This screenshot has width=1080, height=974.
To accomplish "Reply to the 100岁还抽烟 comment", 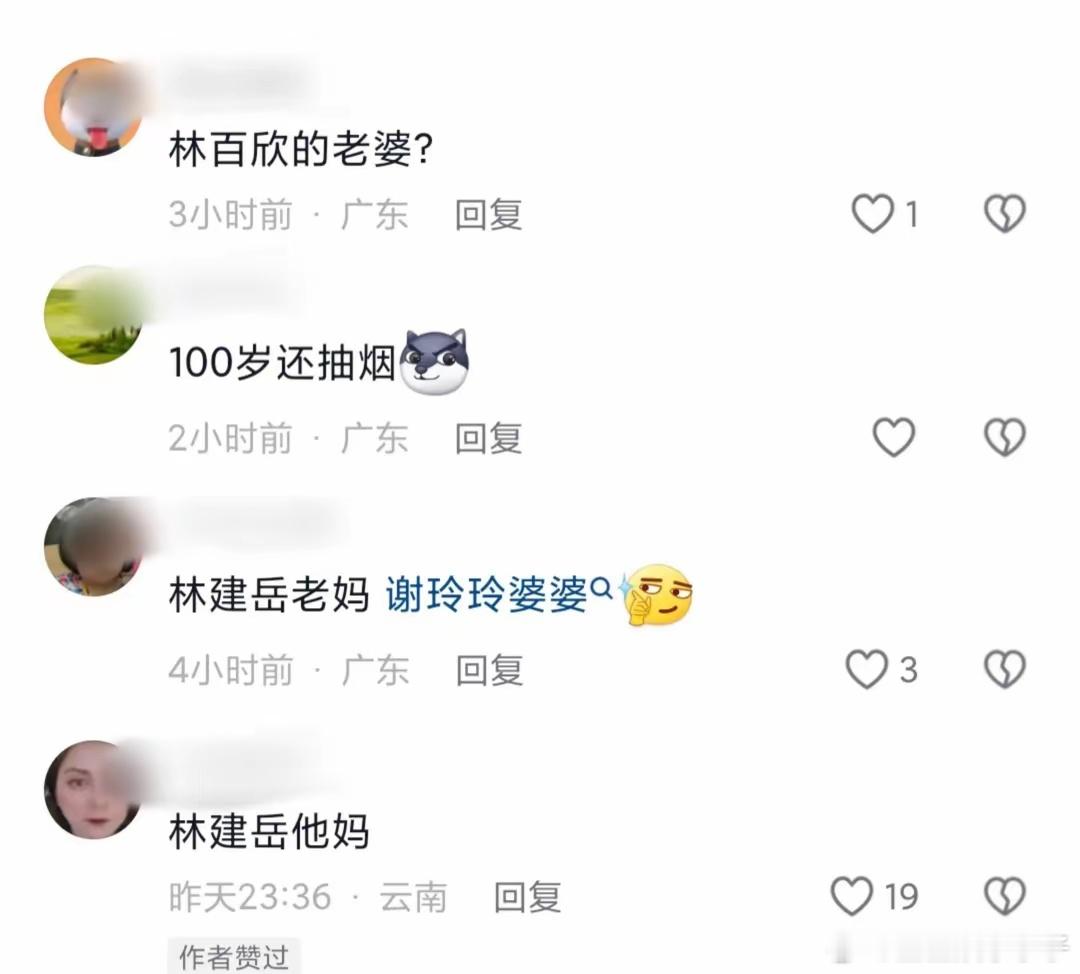I will pos(488,438).
